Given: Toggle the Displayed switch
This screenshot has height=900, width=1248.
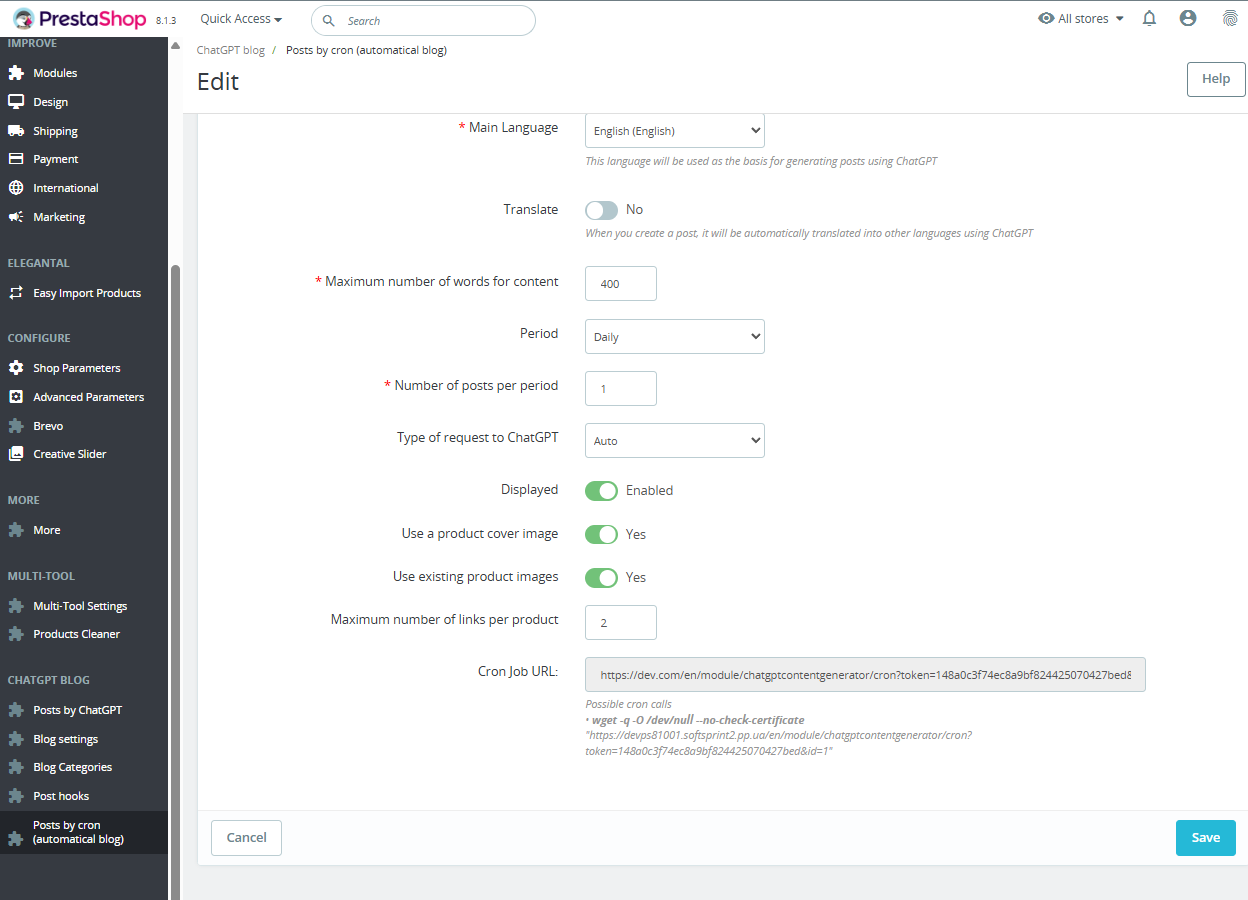Looking at the screenshot, I should [x=601, y=491].
